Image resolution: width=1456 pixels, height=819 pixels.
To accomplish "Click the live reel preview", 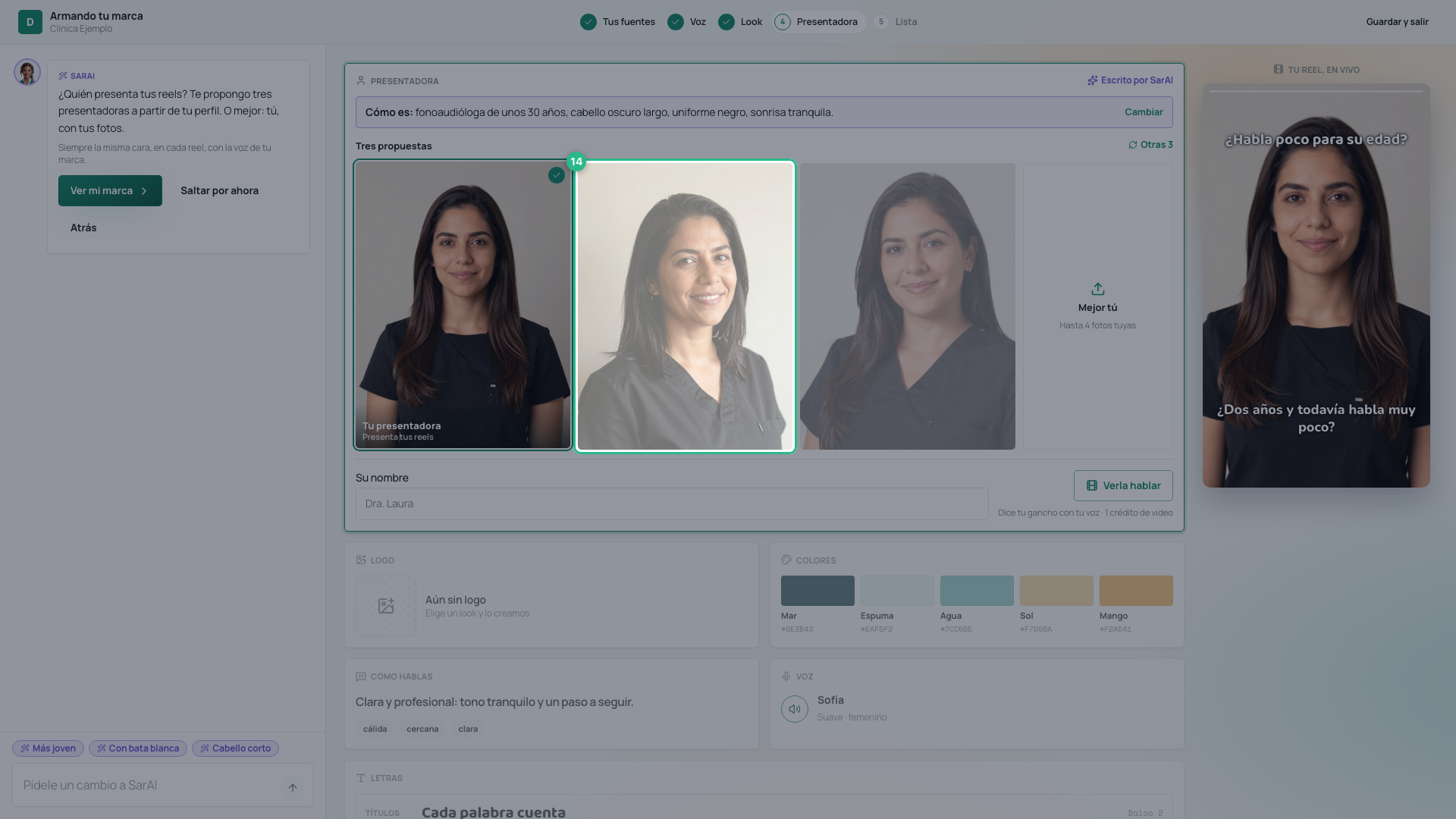I will pos(1316,286).
